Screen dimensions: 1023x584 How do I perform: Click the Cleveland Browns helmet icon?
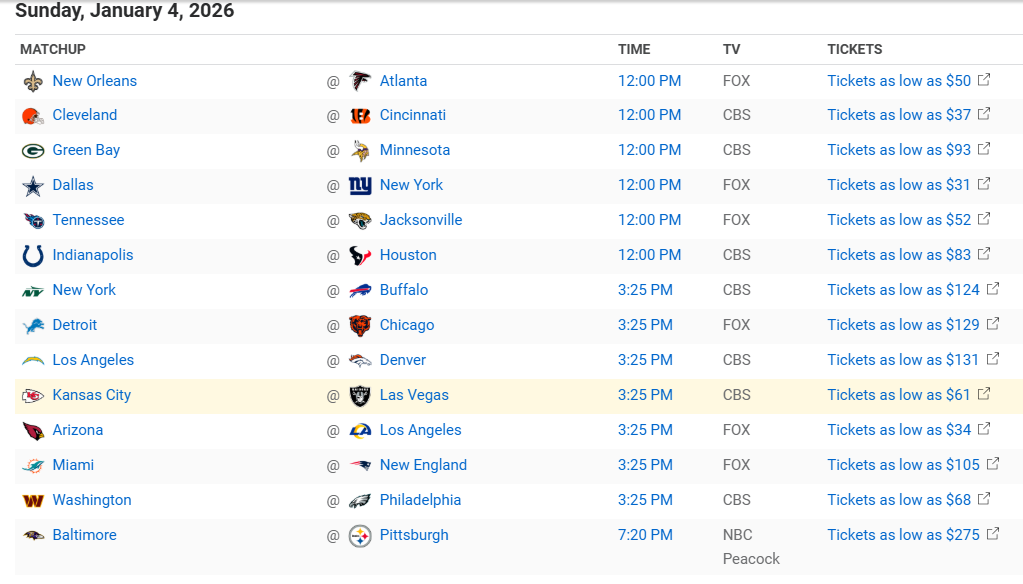[x=33, y=116]
